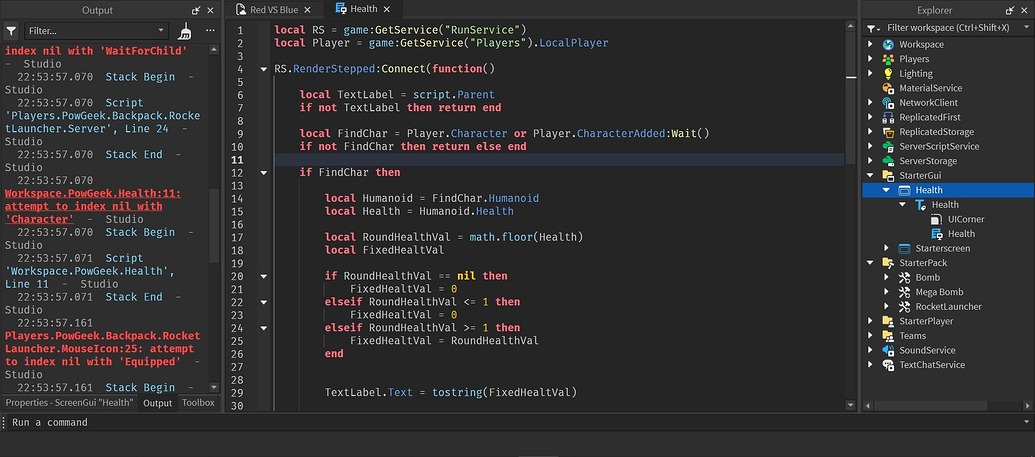
Task: Fold the if FindChar block, line 12
Action: coord(264,173)
